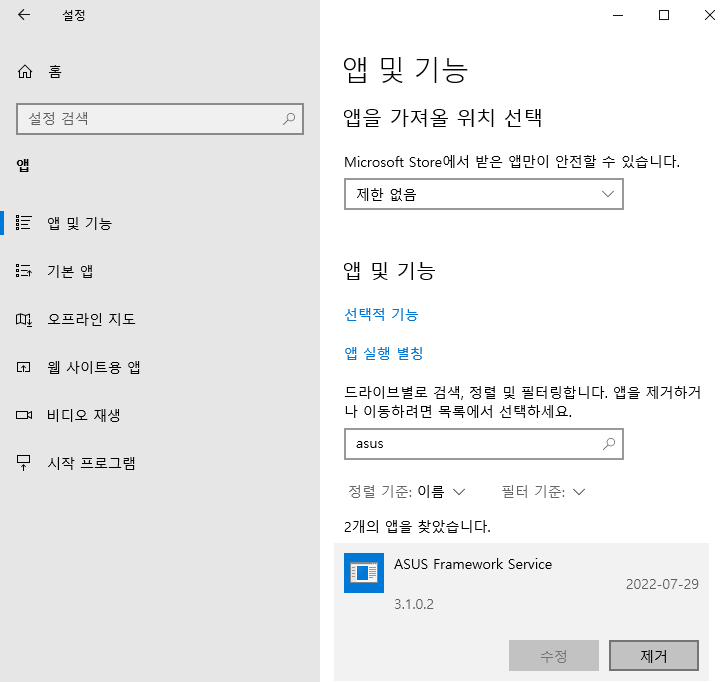The image size is (728, 682).
Task: Select the ASUS Framework Service entry text
Action: pos(473,564)
